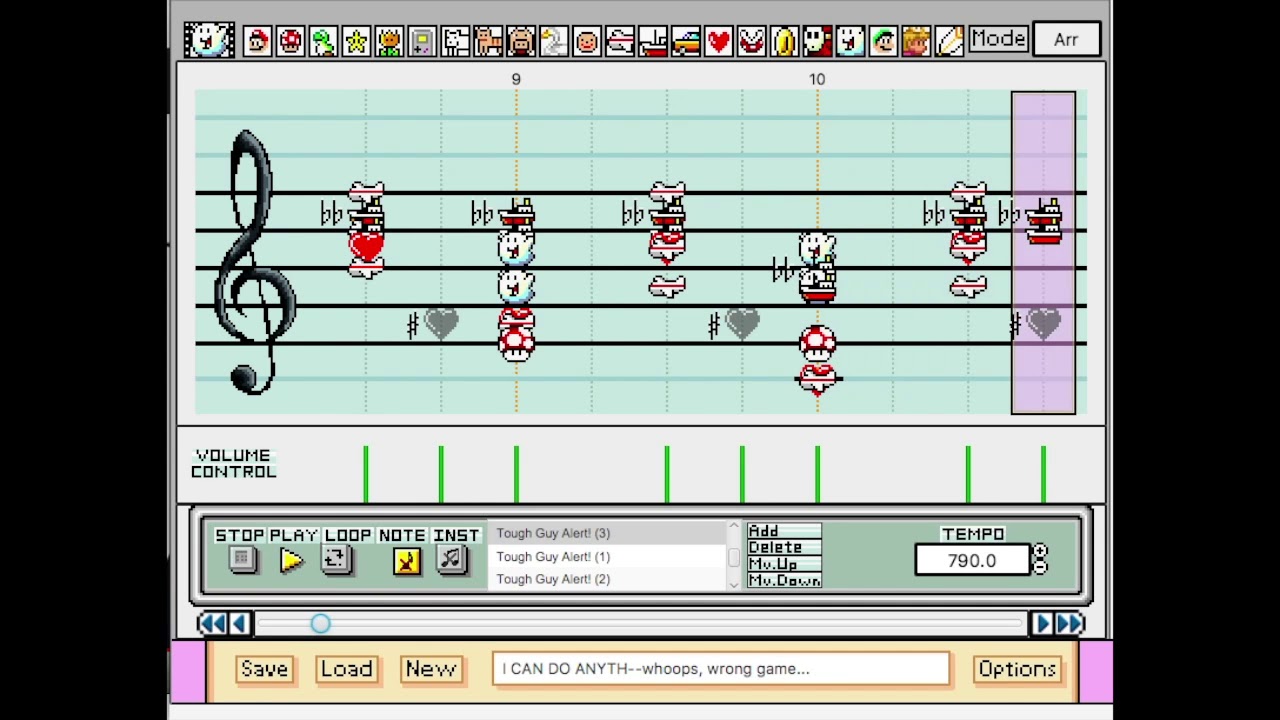Jump to song end with double-right arrow
Screen dimensions: 1280x720
tap(1070, 624)
